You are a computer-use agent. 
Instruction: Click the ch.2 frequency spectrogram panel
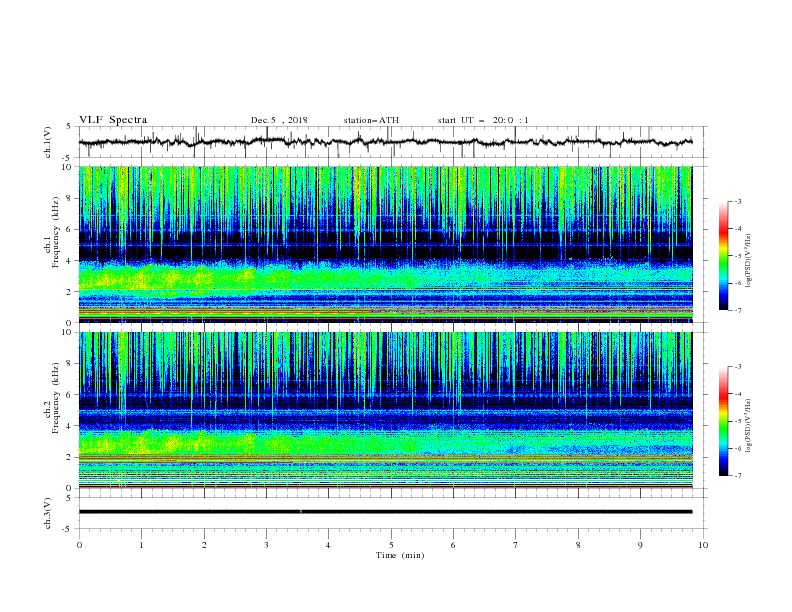[x=385, y=410]
